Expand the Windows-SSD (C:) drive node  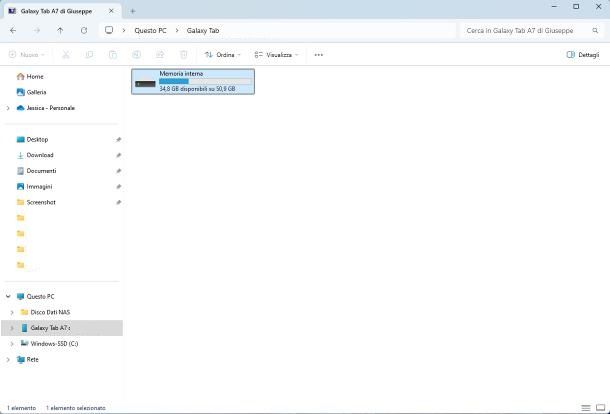click(x=12, y=344)
